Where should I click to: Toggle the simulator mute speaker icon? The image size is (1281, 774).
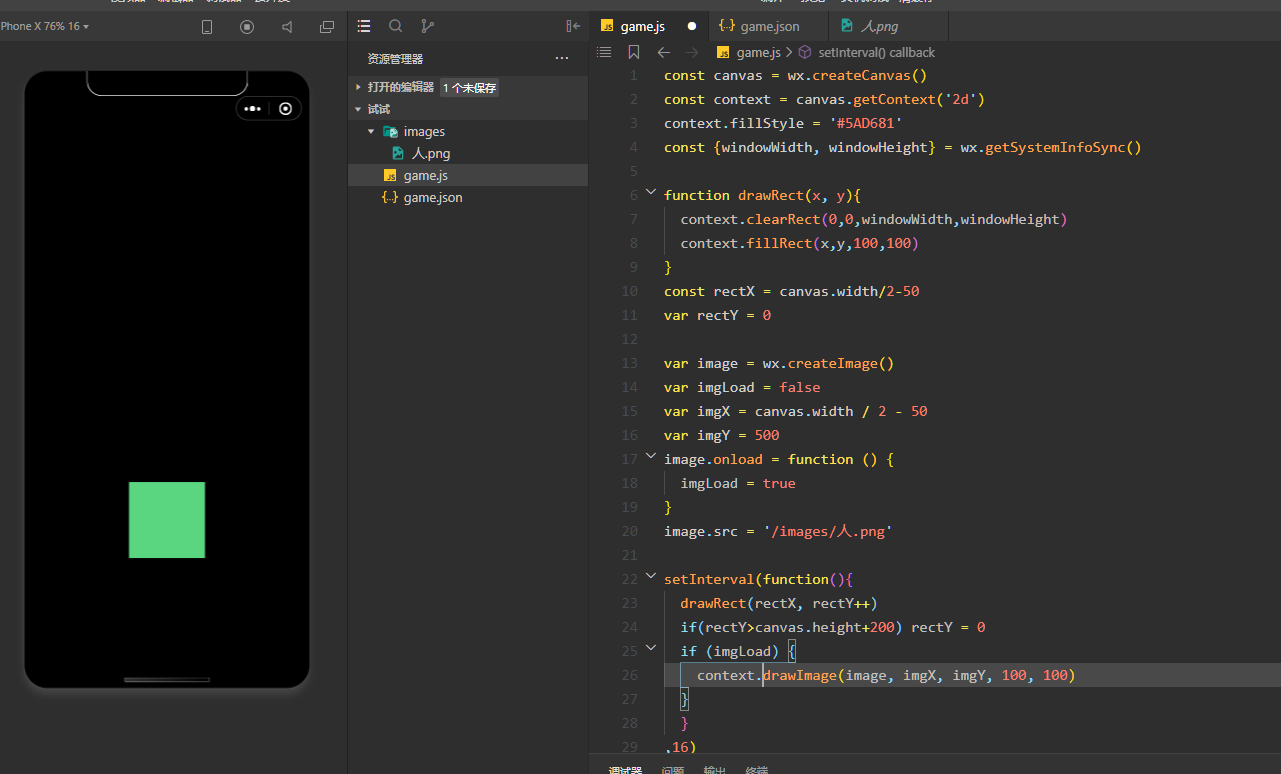coord(287,27)
